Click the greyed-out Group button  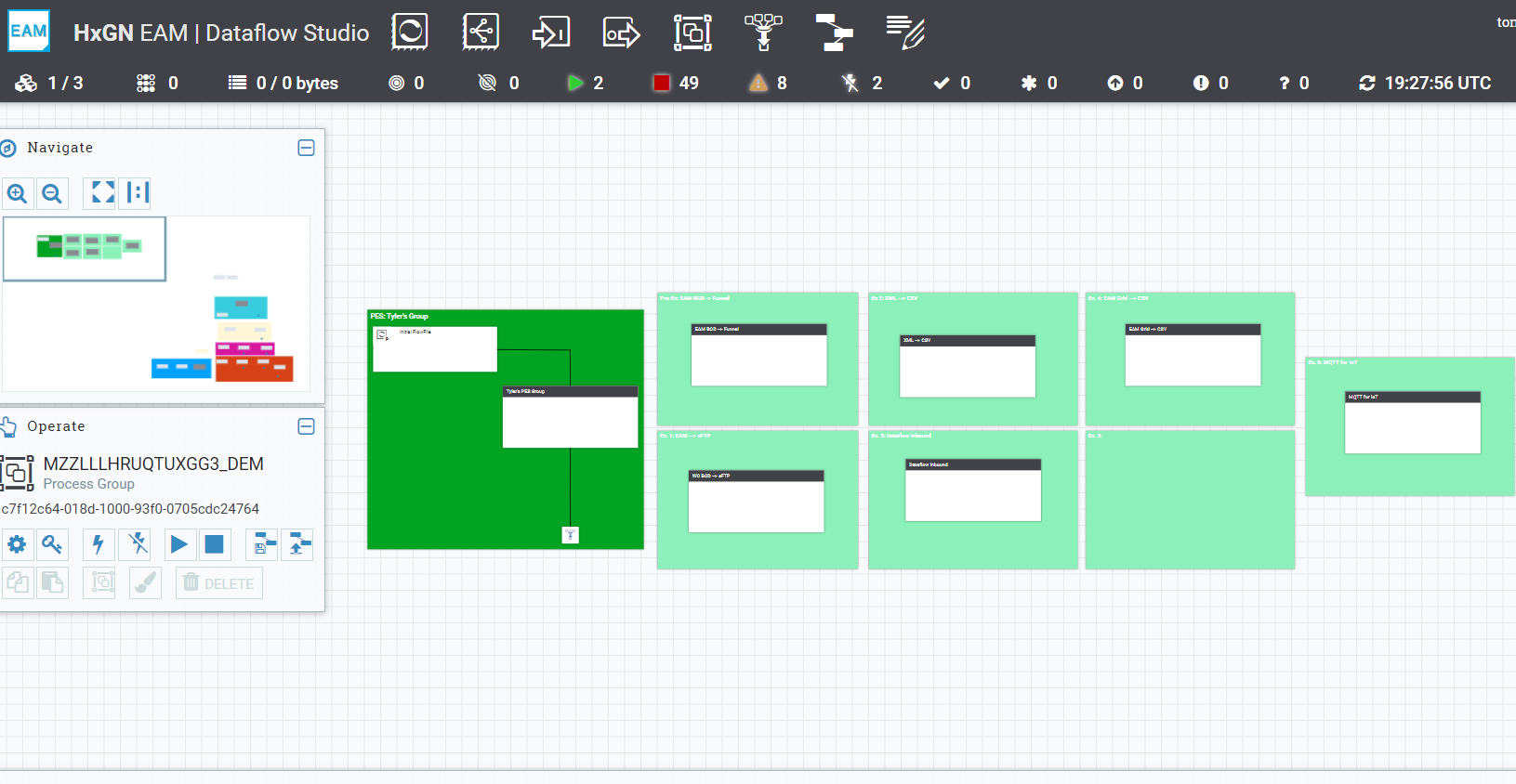(99, 583)
